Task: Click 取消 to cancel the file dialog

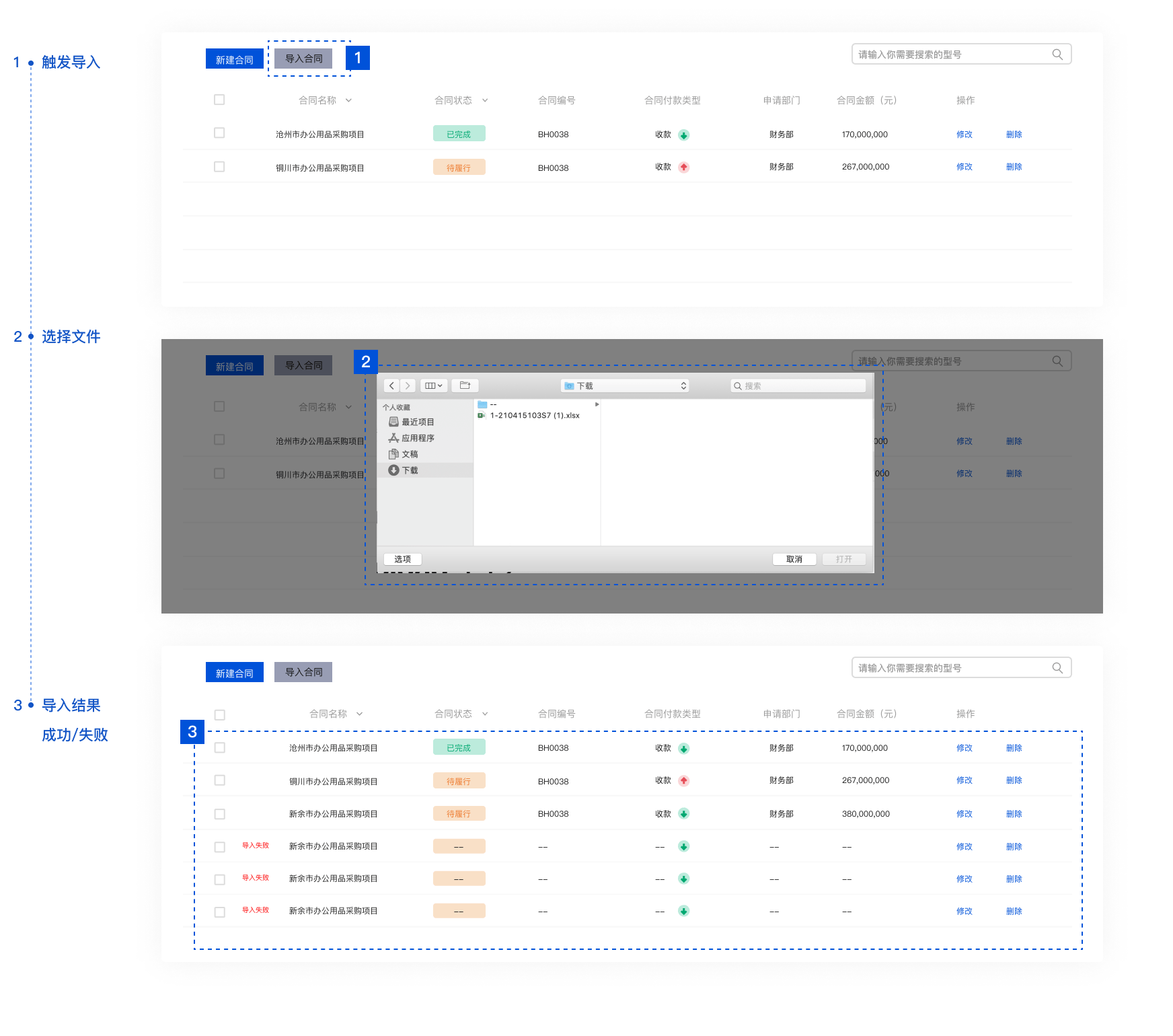Action: point(794,559)
